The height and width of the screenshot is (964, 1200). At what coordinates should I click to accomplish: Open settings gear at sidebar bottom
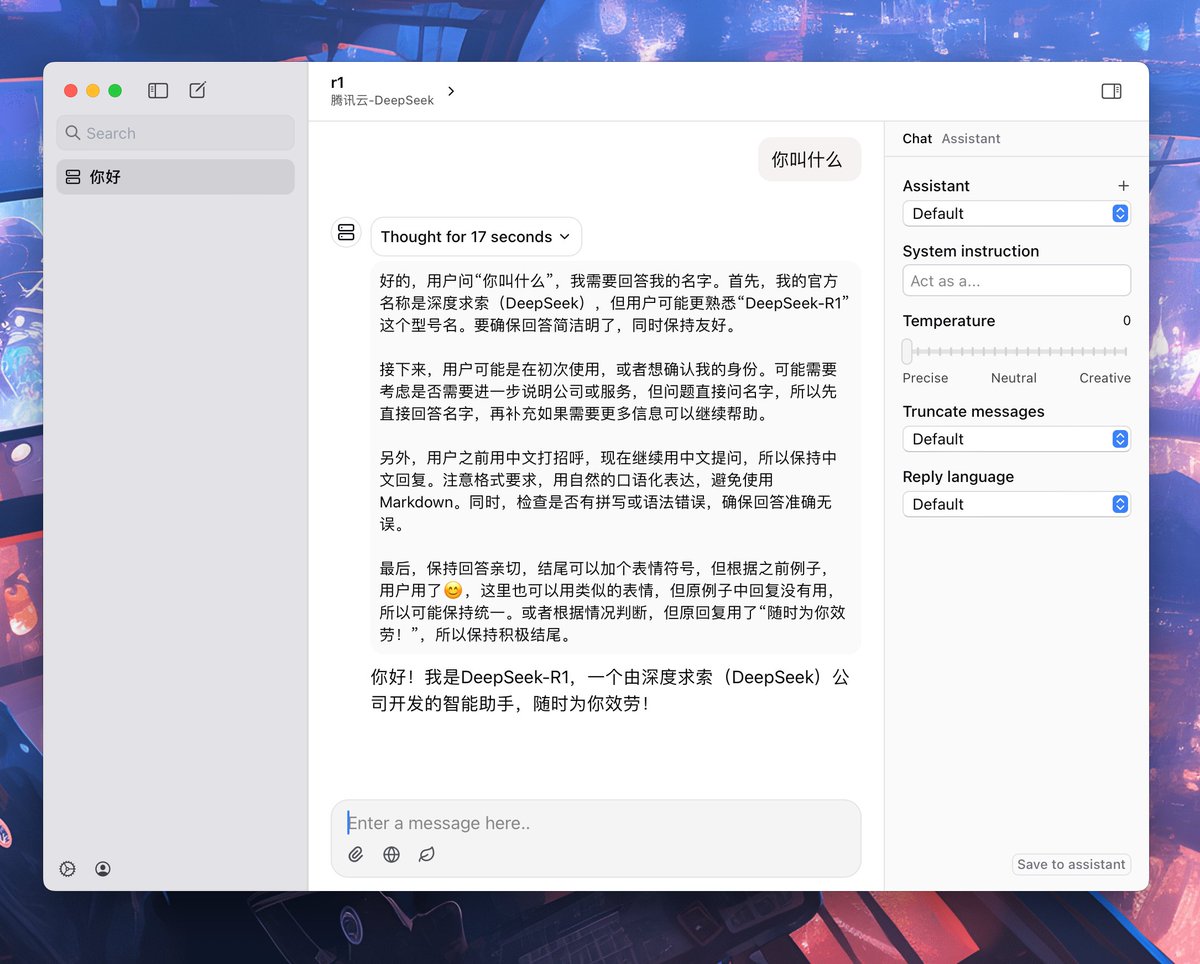(68, 869)
